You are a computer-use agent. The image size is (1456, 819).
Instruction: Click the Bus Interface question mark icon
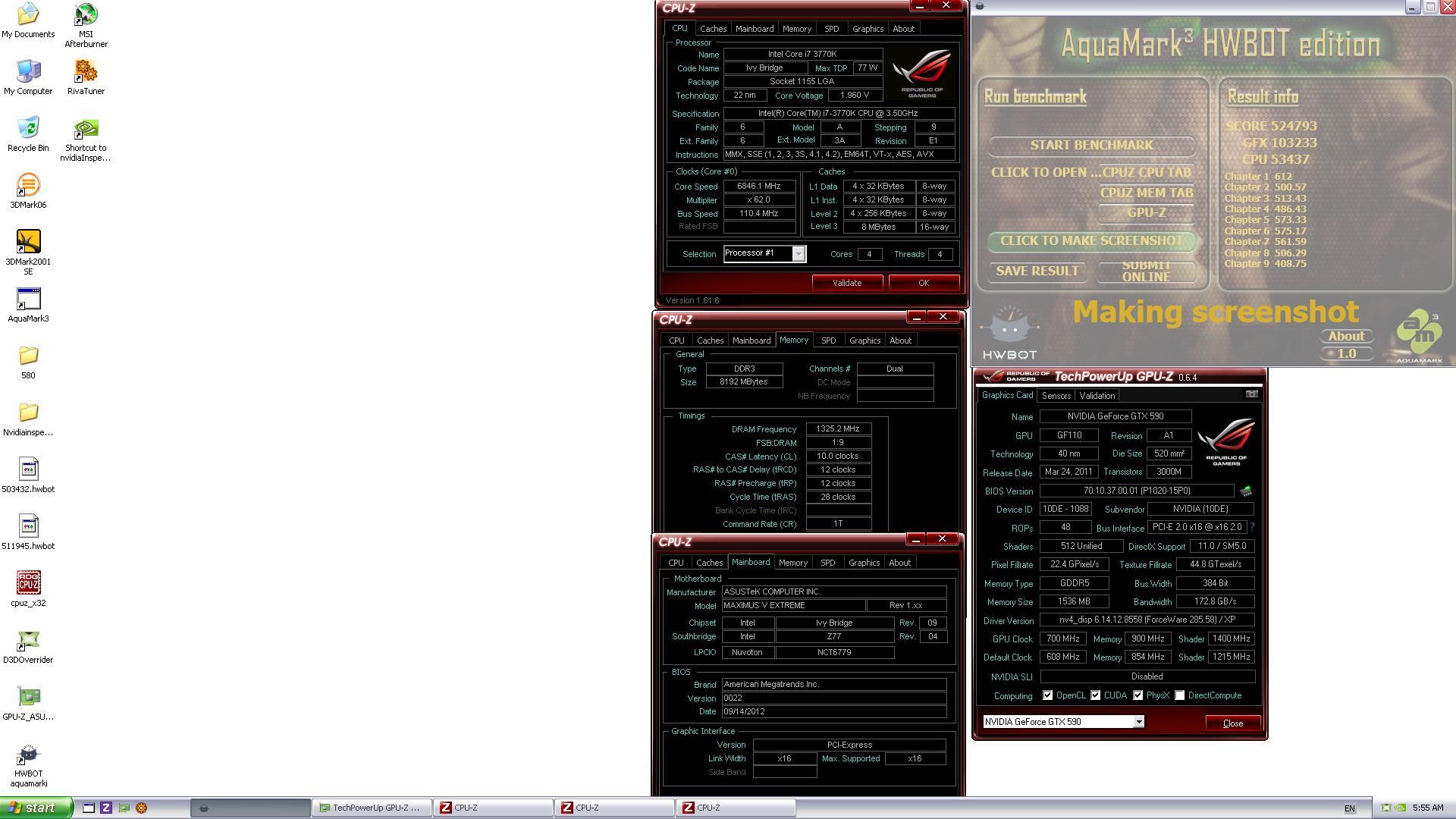[x=1252, y=527]
